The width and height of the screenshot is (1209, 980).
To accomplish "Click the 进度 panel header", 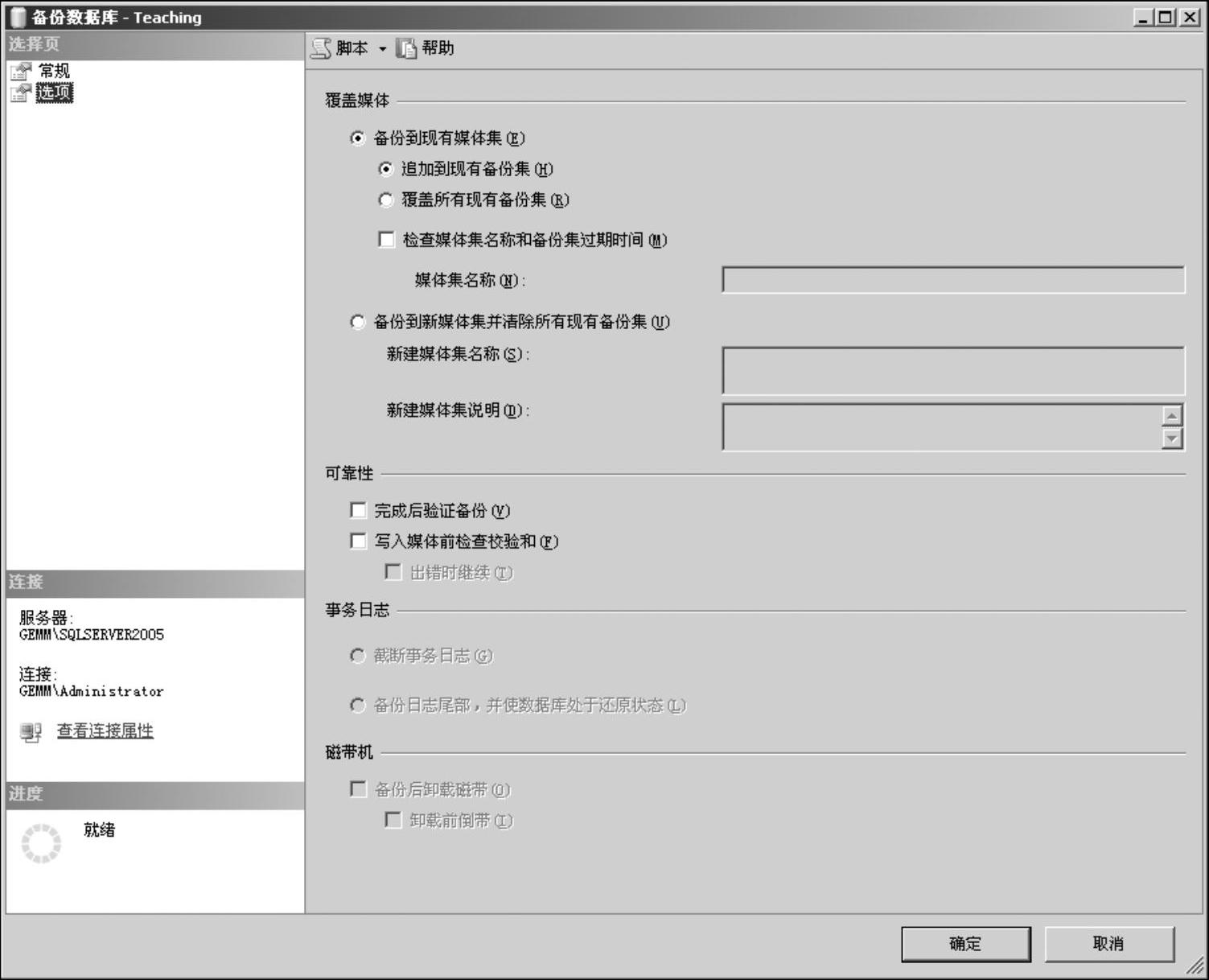I will pos(155,794).
